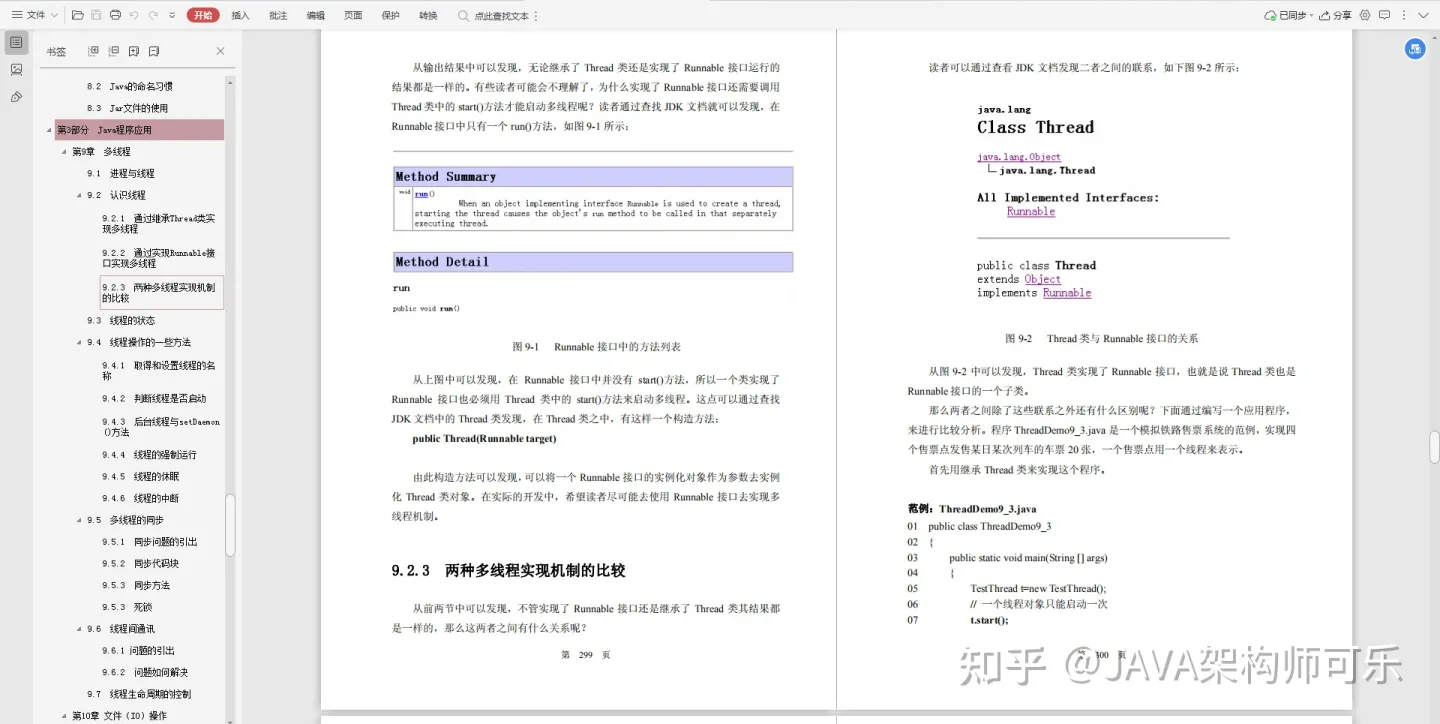Screen dimensions: 1440x724
Task: Click the feedback chat bubble icon
Action: pyautogui.click(x=1384, y=15)
